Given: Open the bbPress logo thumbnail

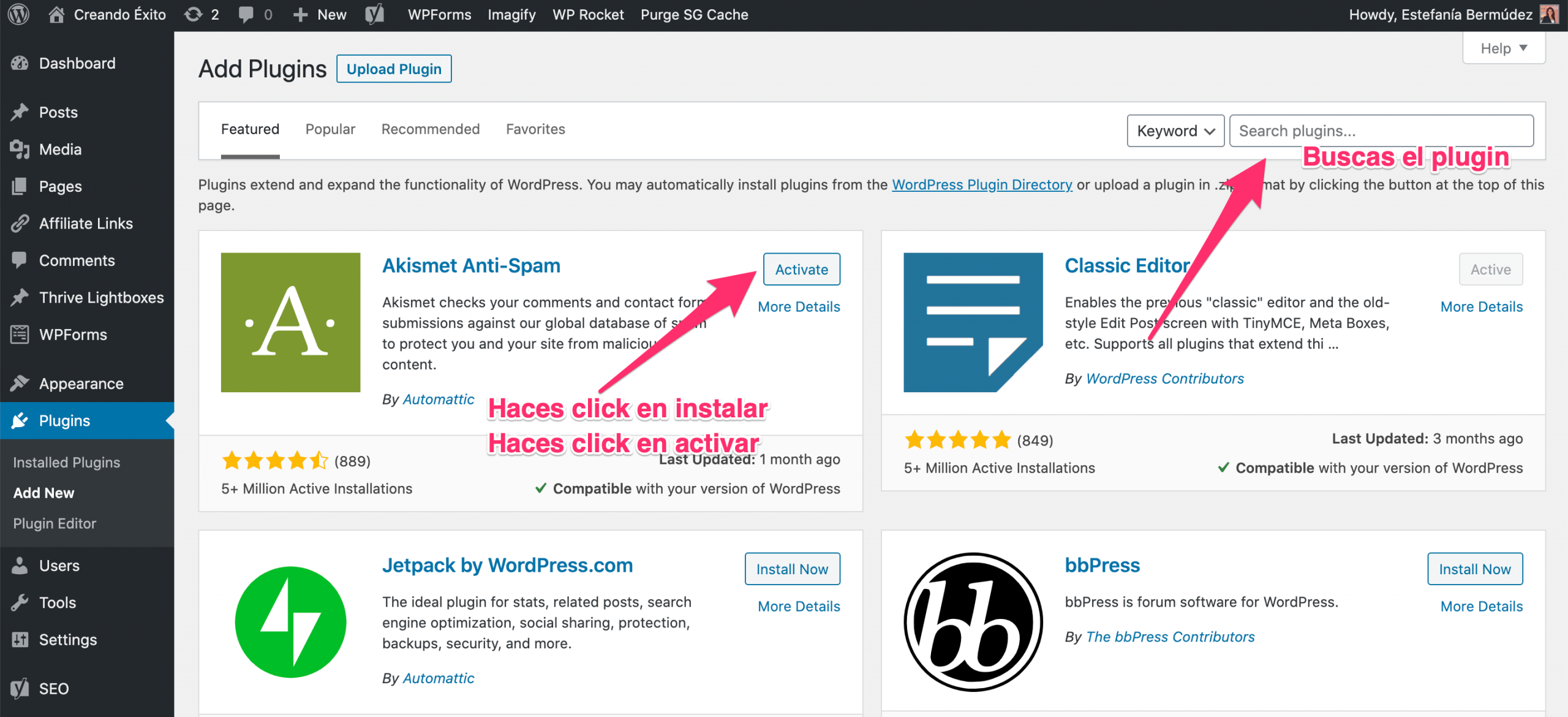Looking at the screenshot, I should (973, 622).
